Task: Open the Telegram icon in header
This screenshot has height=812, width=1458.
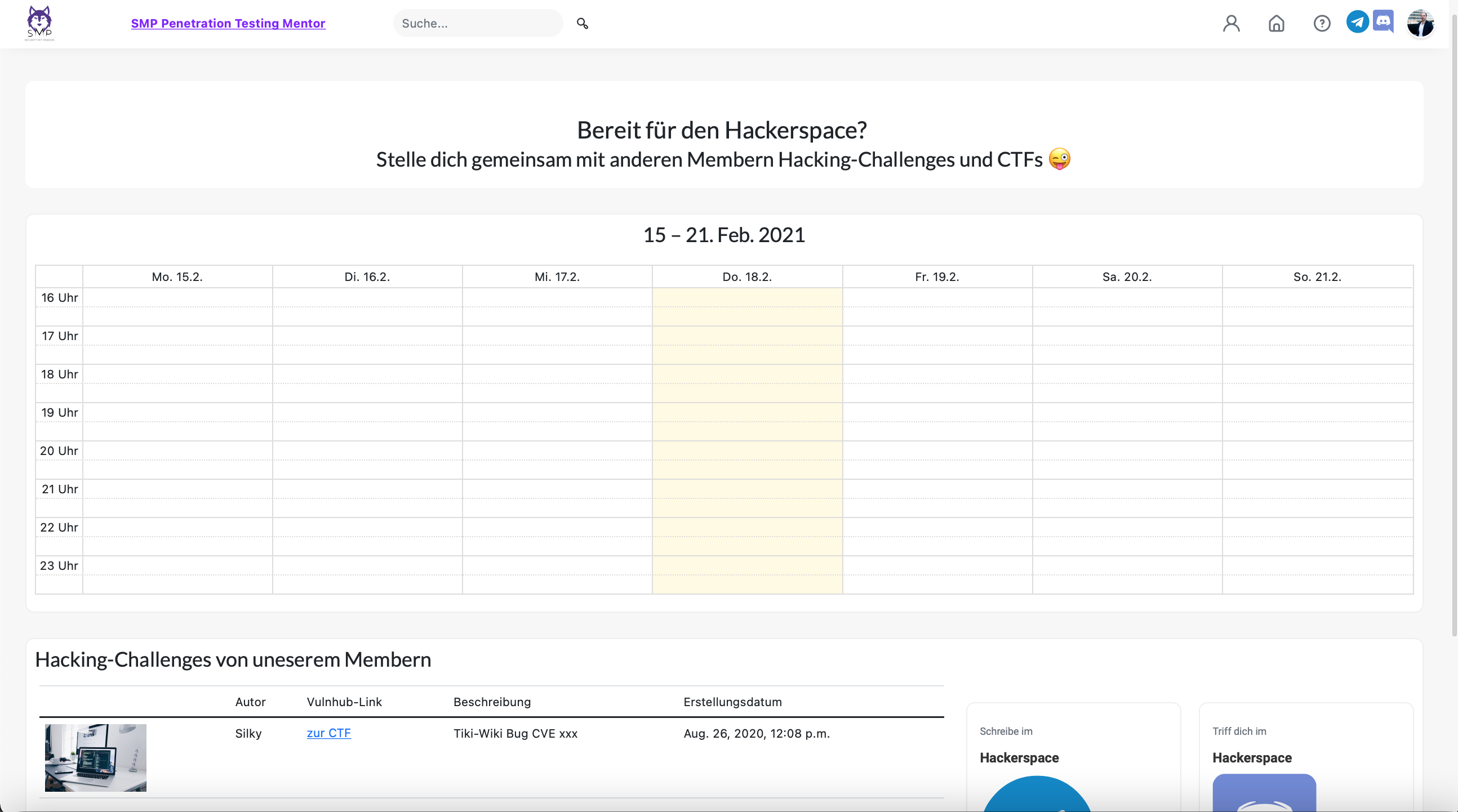Action: 1357,22
